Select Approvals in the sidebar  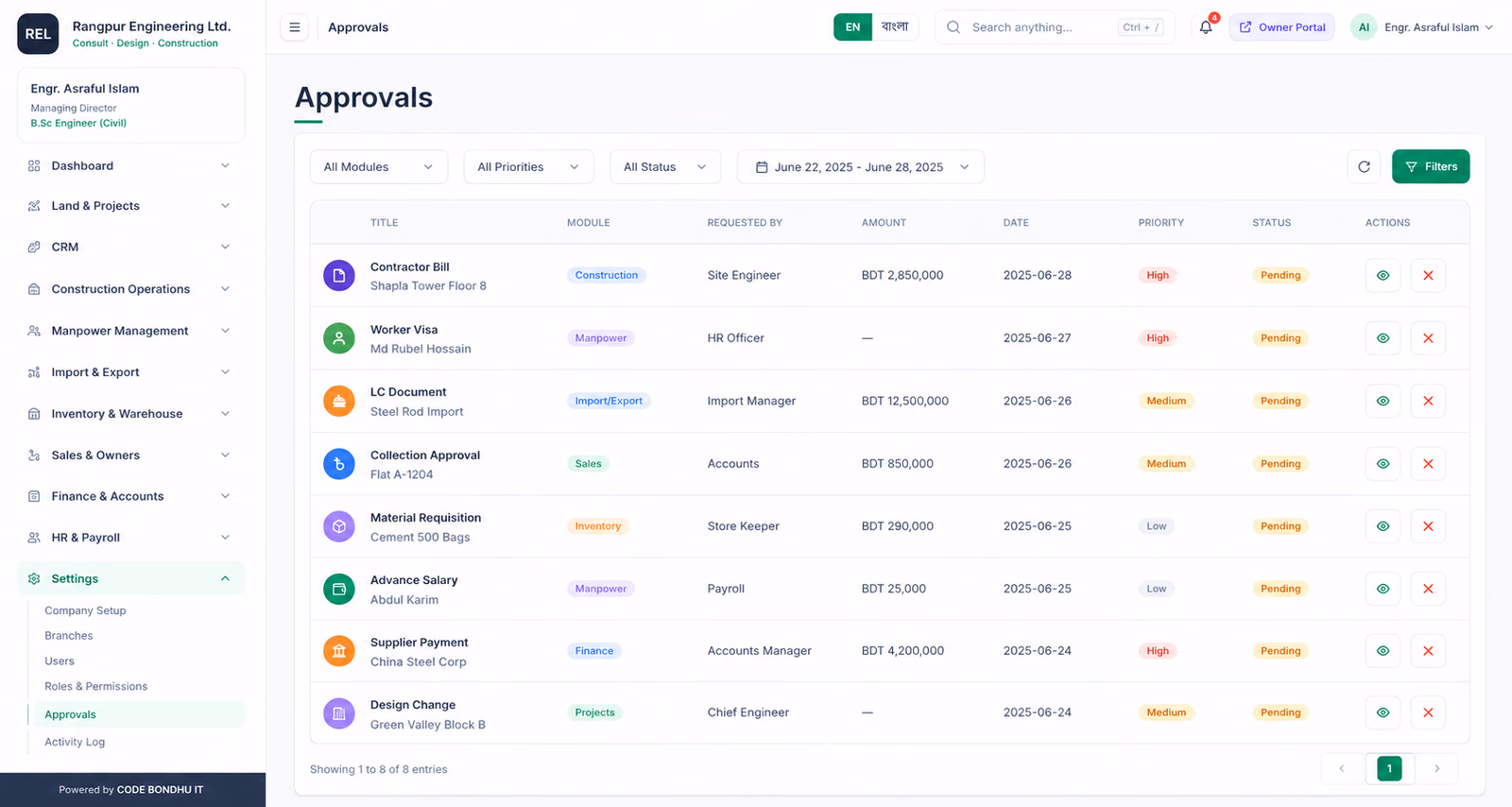pos(137,714)
